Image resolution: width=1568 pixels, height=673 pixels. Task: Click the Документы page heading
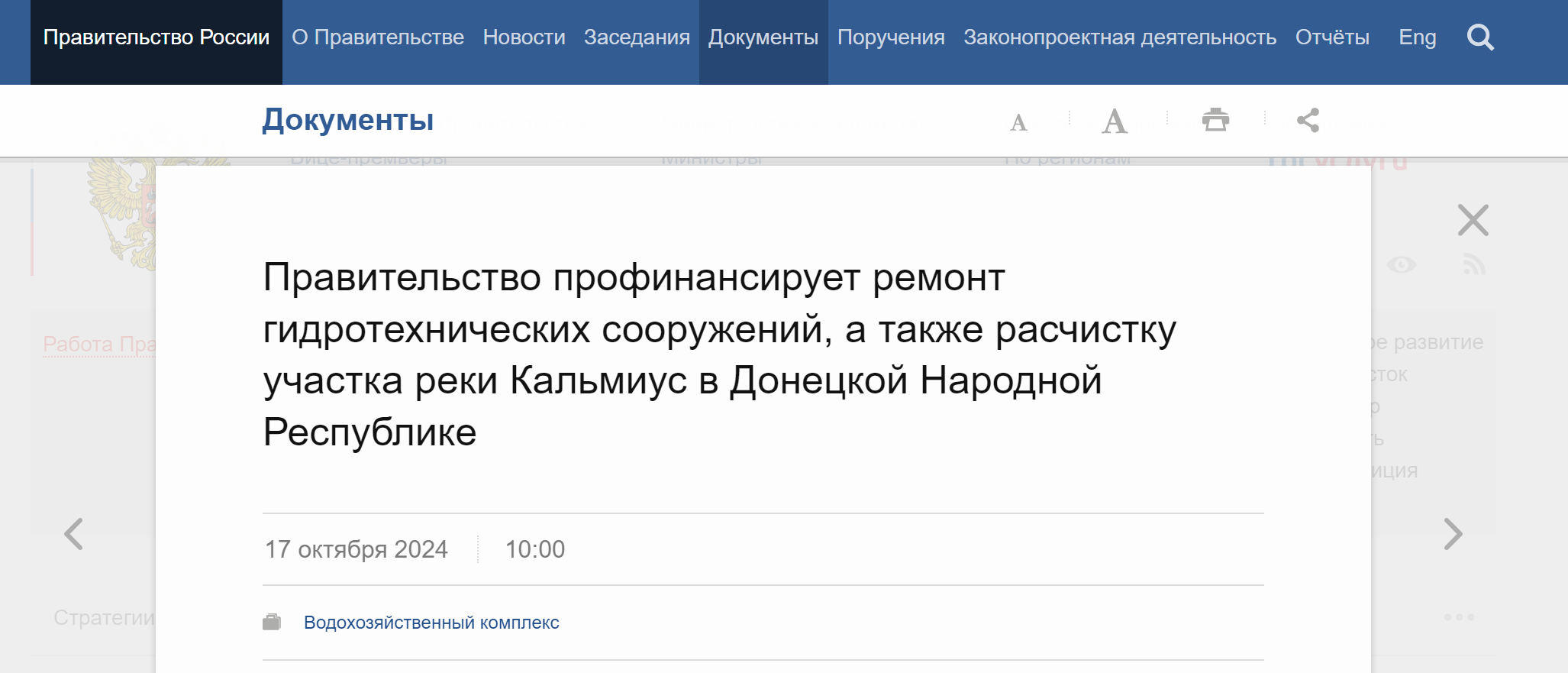(x=348, y=120)
